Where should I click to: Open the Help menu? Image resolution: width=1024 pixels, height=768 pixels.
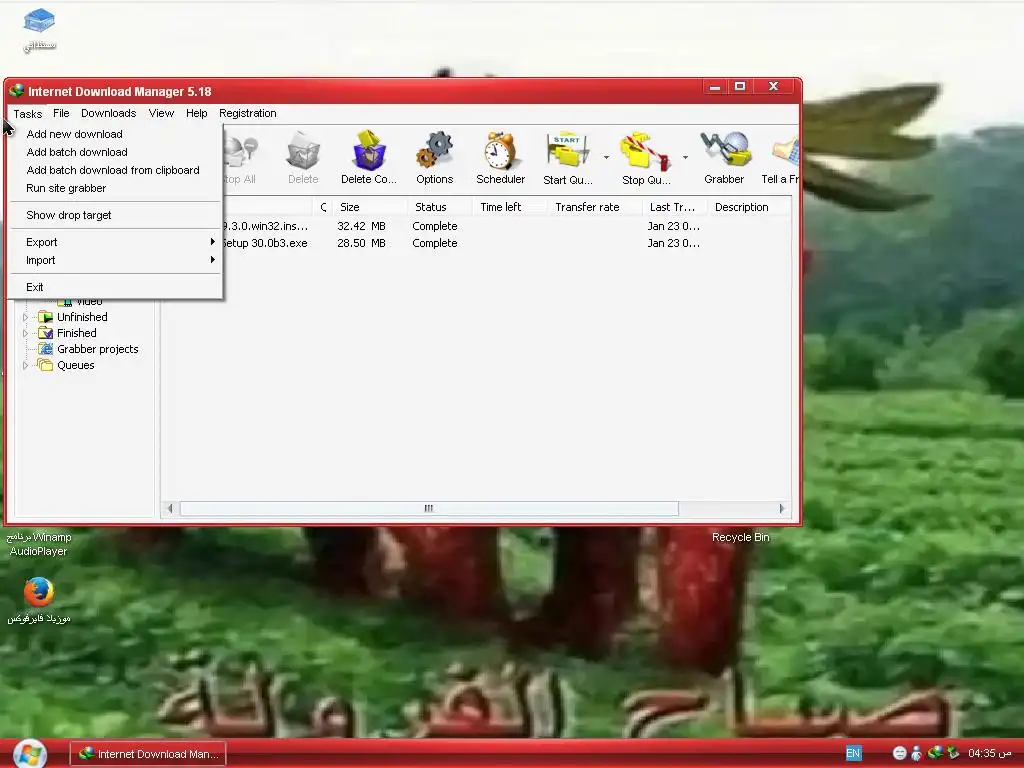197,113
